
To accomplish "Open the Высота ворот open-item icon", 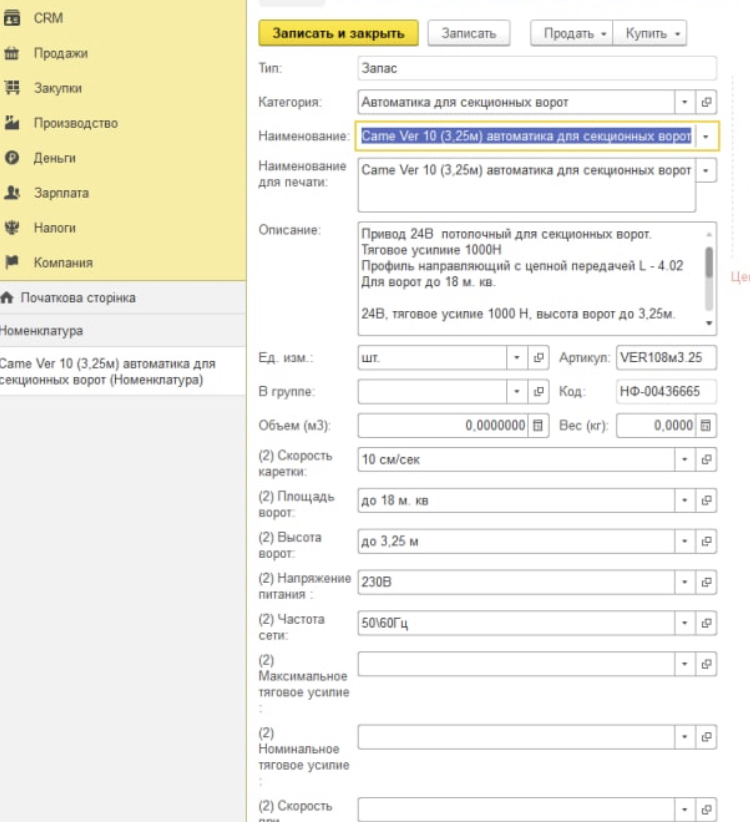I will click(x=706, y=541).
